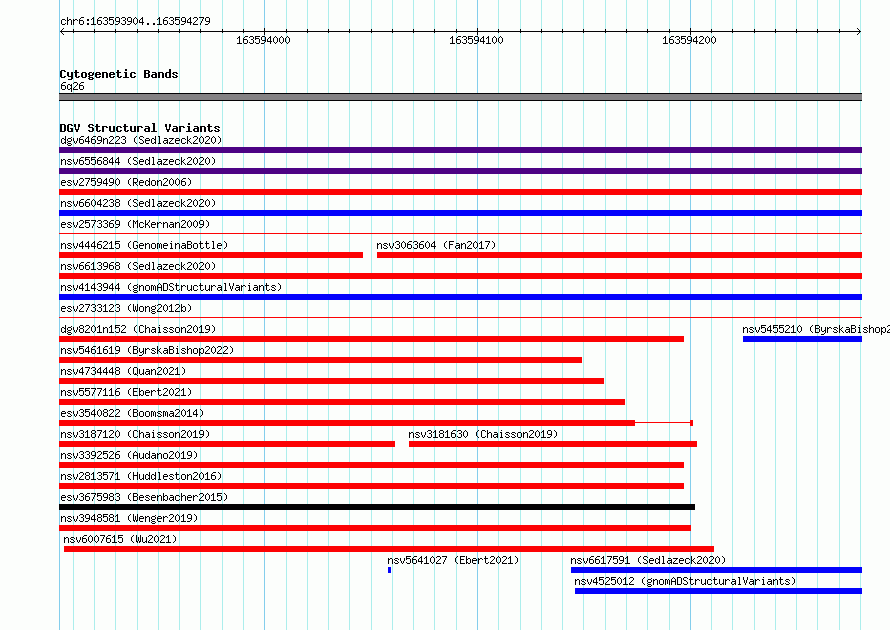Click nsv6604238 (Sedlazeck2020) label
The image size is (890, 630).
138,203
